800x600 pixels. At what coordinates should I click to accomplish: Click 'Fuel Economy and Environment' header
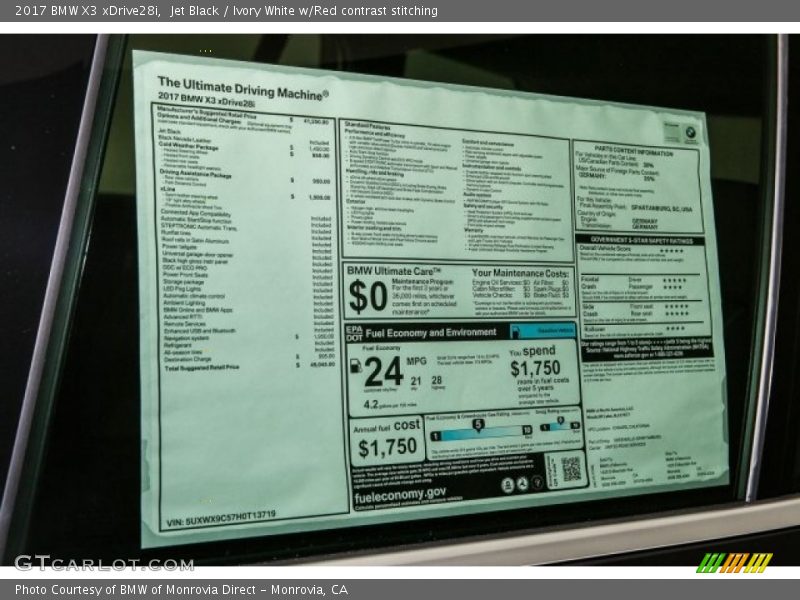tap(431, 333)
